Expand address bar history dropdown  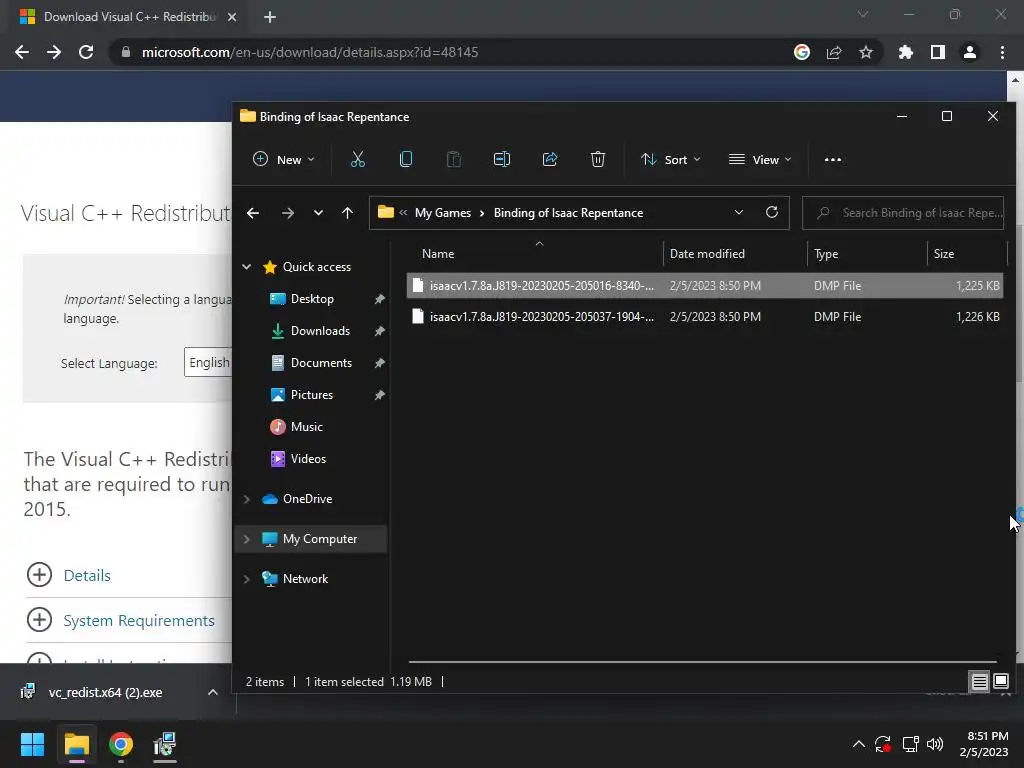pos(739,212)
